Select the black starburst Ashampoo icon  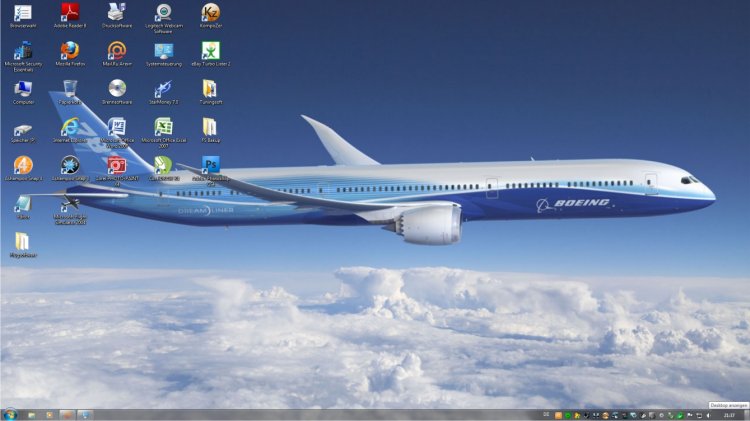coord(70,168)
